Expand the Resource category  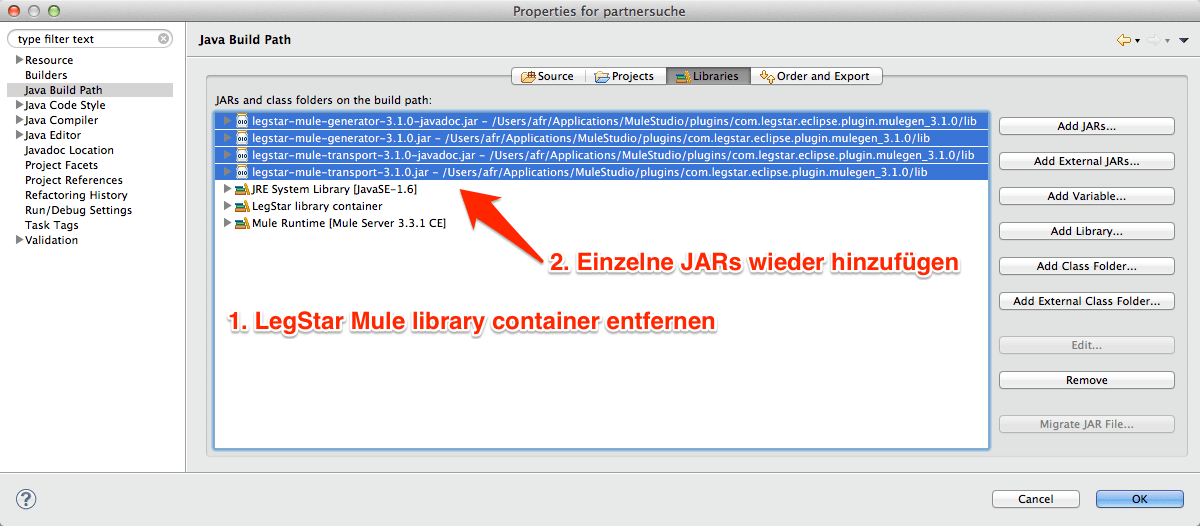(x=19, y=60)
